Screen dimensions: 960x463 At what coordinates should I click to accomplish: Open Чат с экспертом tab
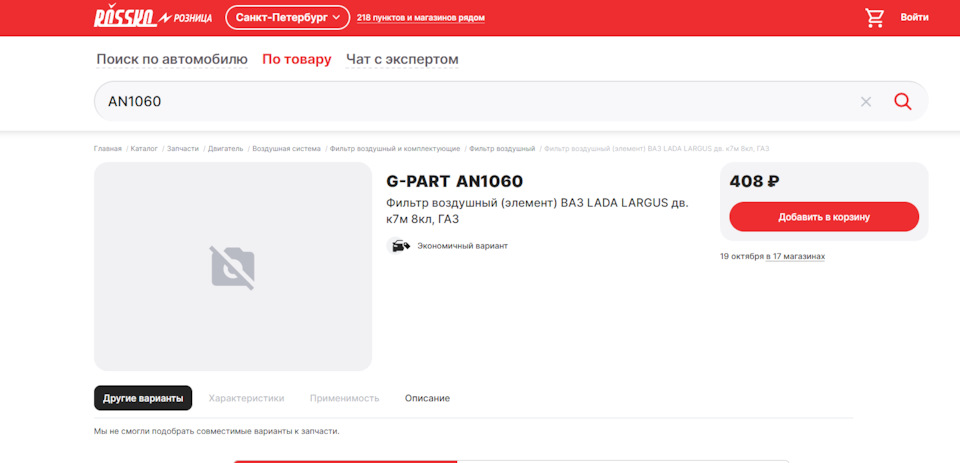click(402, 59)
